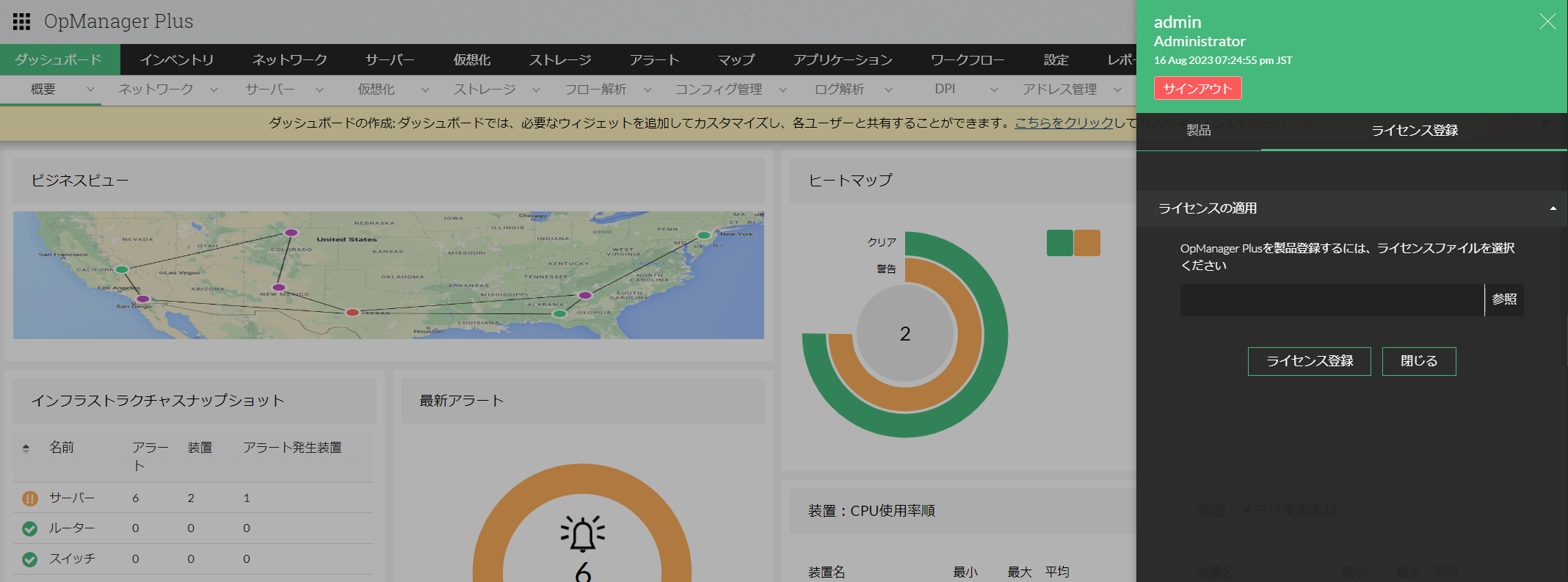Click the red サインアウト button
This screenshot has height=582, width=1568.
pyautogui.click(x=1197, y=88)
